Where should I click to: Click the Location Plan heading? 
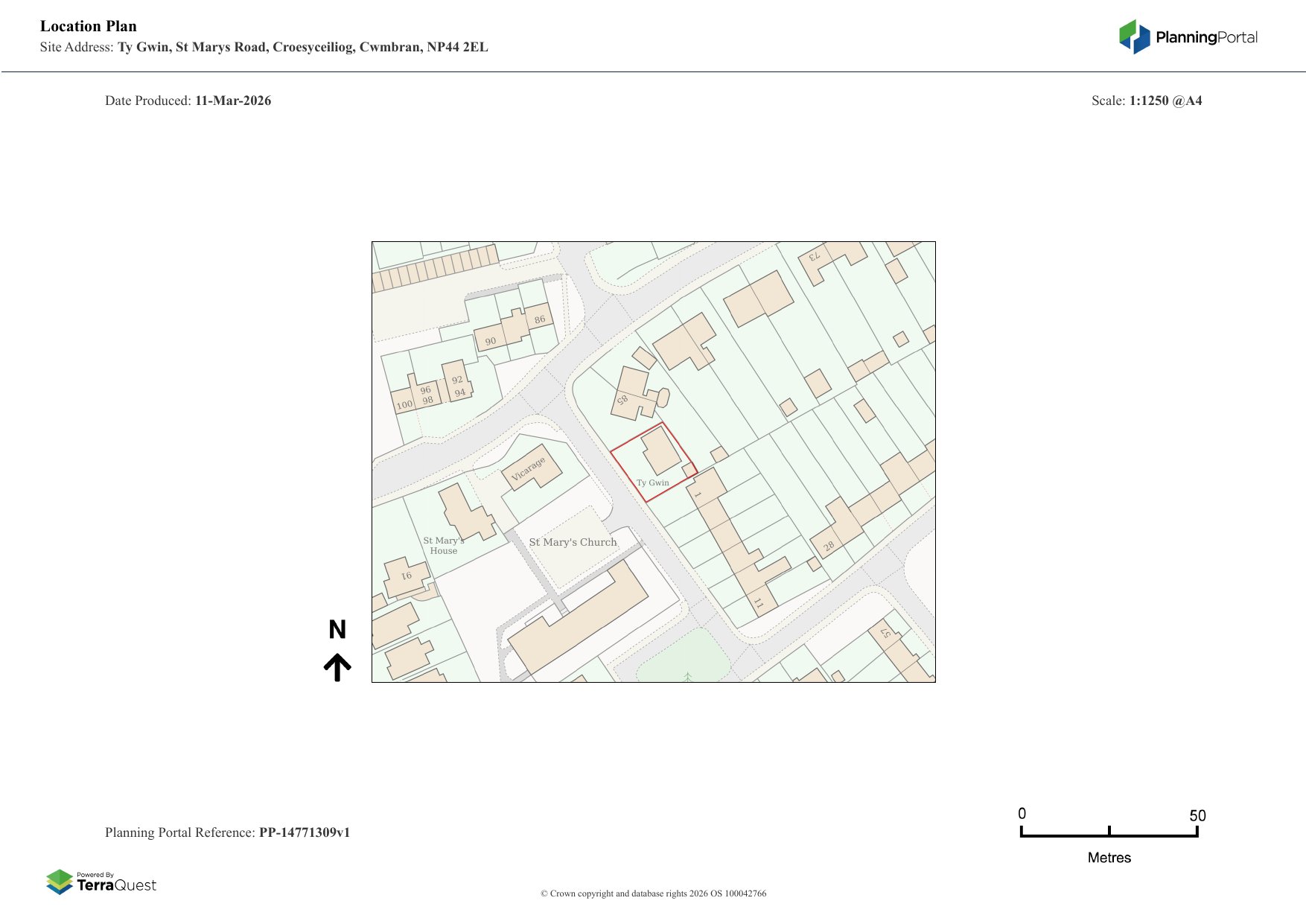click(x=89, y=26)
